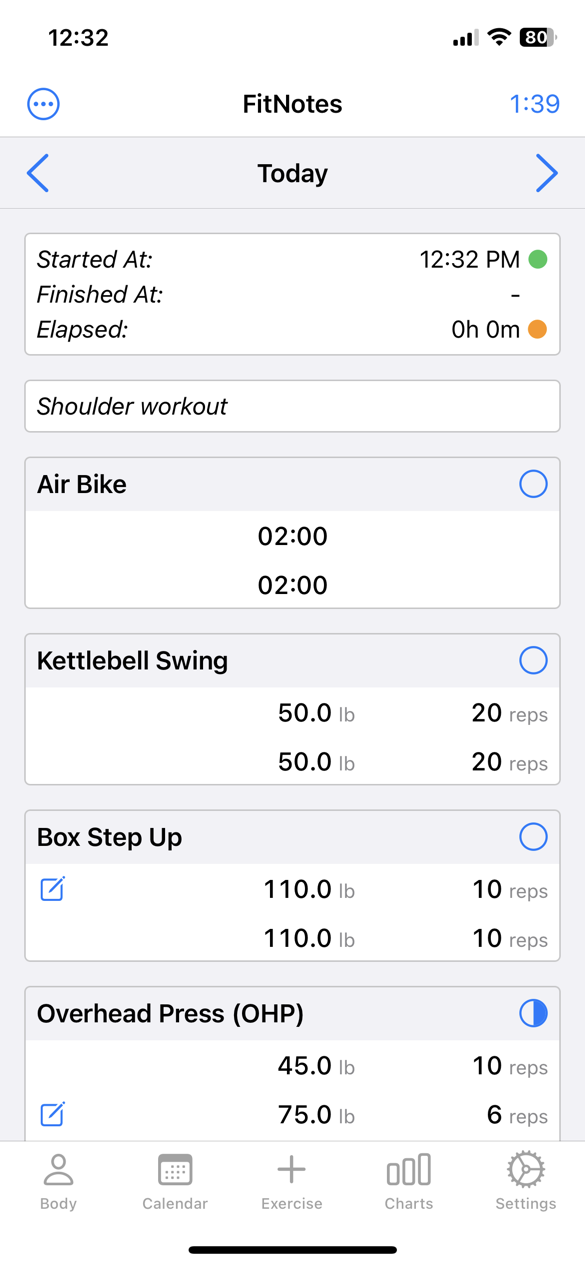Open the Settings tab

[526, 1181]
